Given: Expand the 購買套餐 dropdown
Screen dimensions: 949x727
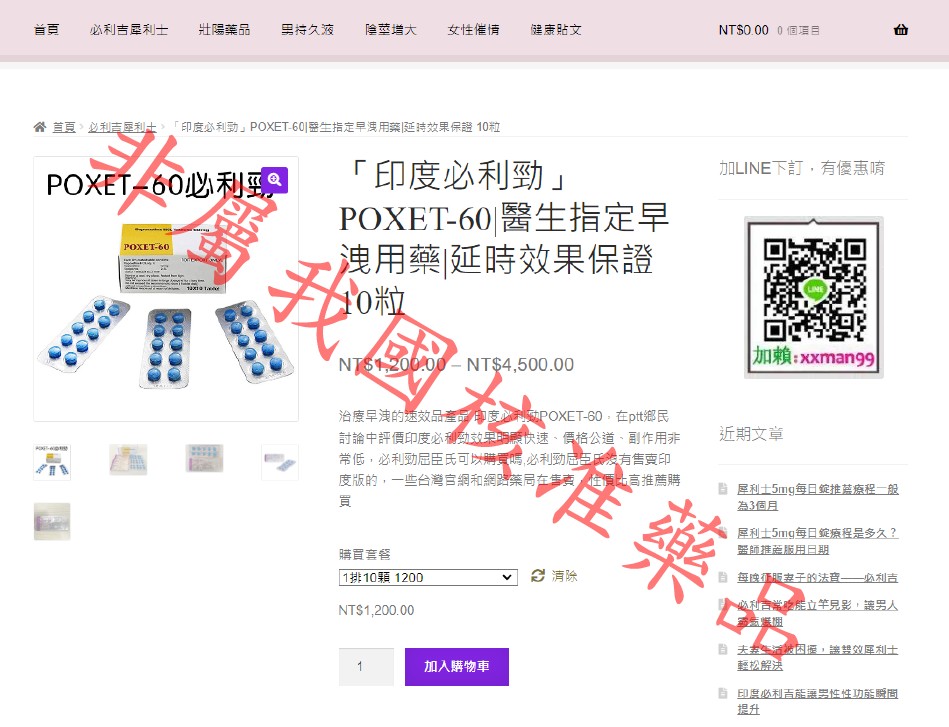Looking at the screenshot, I should pyautogui.click(x=428, y=577).
